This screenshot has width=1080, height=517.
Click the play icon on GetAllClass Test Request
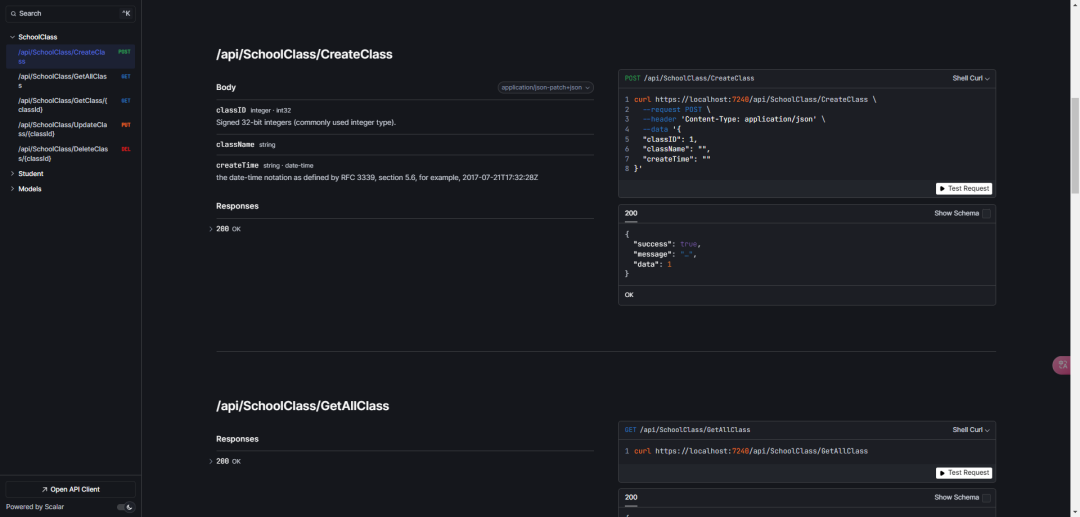942,473
